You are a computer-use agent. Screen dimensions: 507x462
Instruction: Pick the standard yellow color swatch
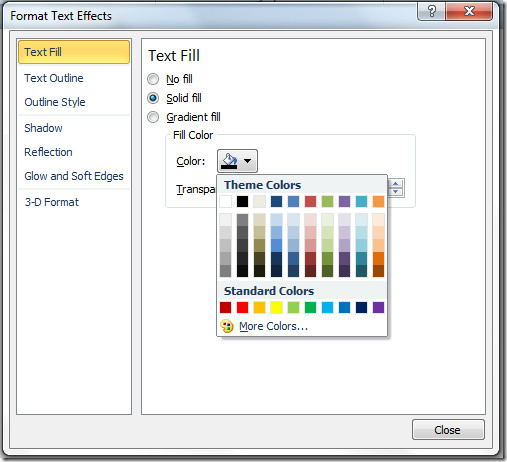coord(276,307)
